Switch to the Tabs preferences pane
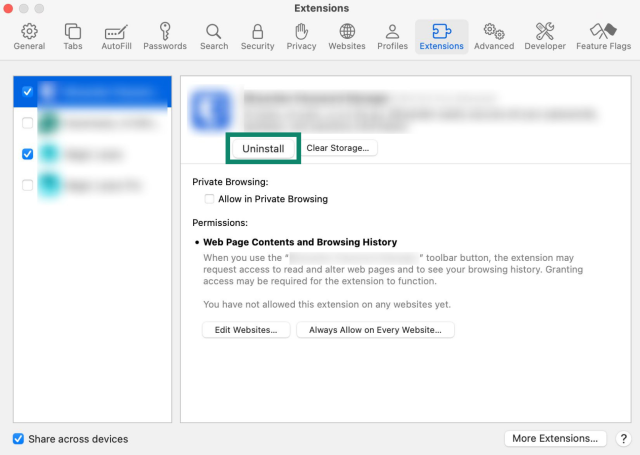The width and height of the screenshot is (640, 455). [73, 37]
